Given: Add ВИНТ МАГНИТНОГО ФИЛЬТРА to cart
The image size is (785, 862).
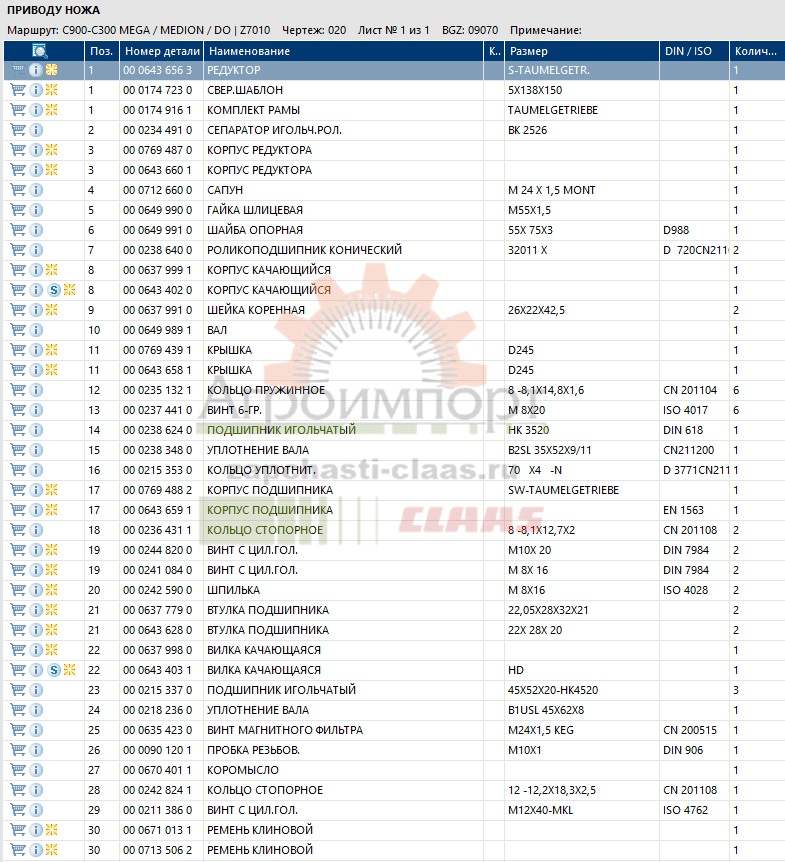Looking at the screenshot, I should [x=18, y=730].
